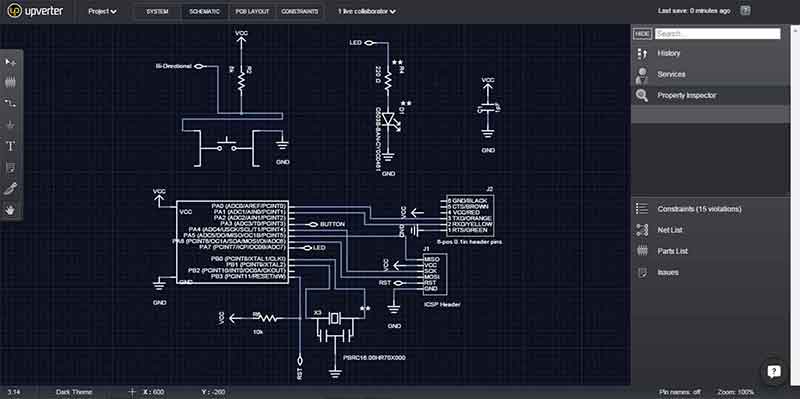This screenshot has height=399, width=800.
Task: Click the Property Inspector magnifier icon
Action: pyautogui.click(x=642, y=95)
